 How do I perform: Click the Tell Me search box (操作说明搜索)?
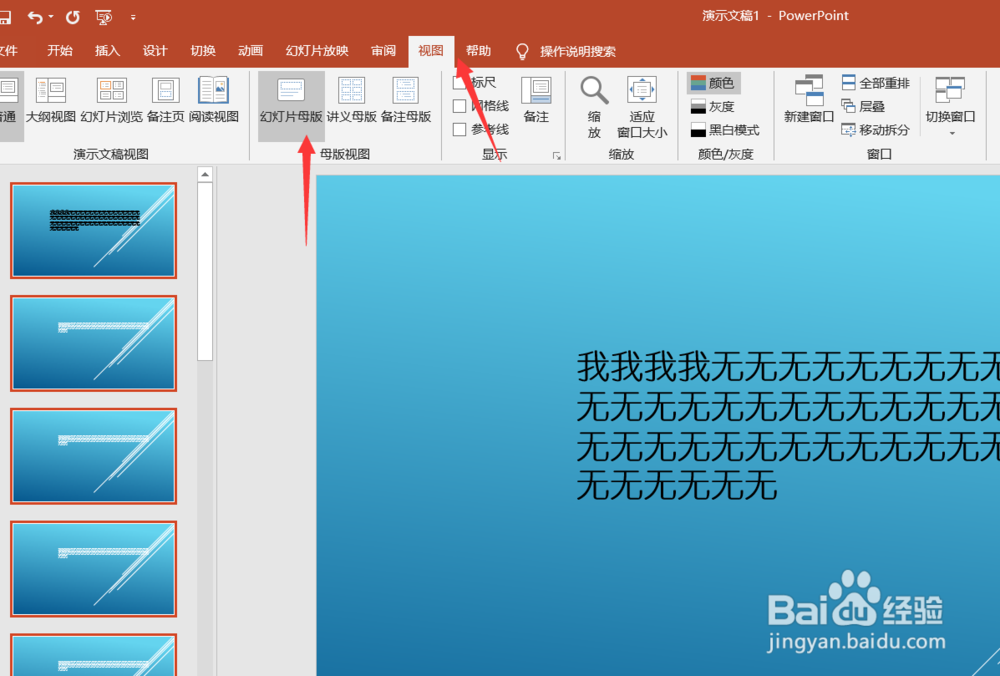[x=578, y=52]
